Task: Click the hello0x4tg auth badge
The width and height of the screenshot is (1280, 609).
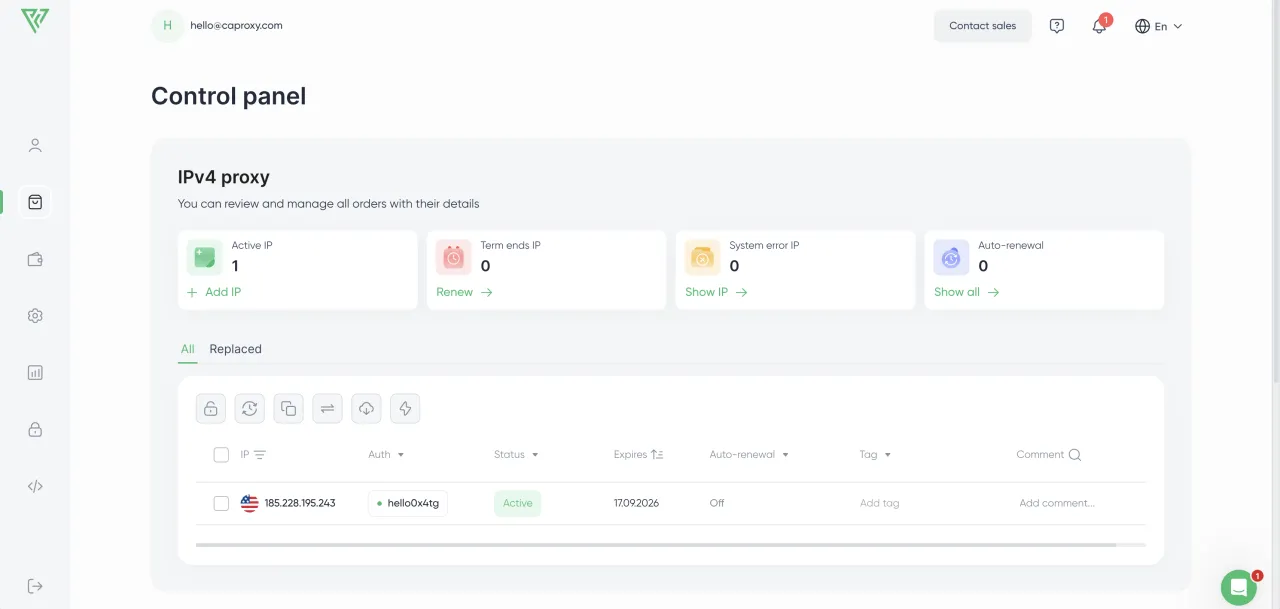Action: pyautogui.click(x=408, y=503)
